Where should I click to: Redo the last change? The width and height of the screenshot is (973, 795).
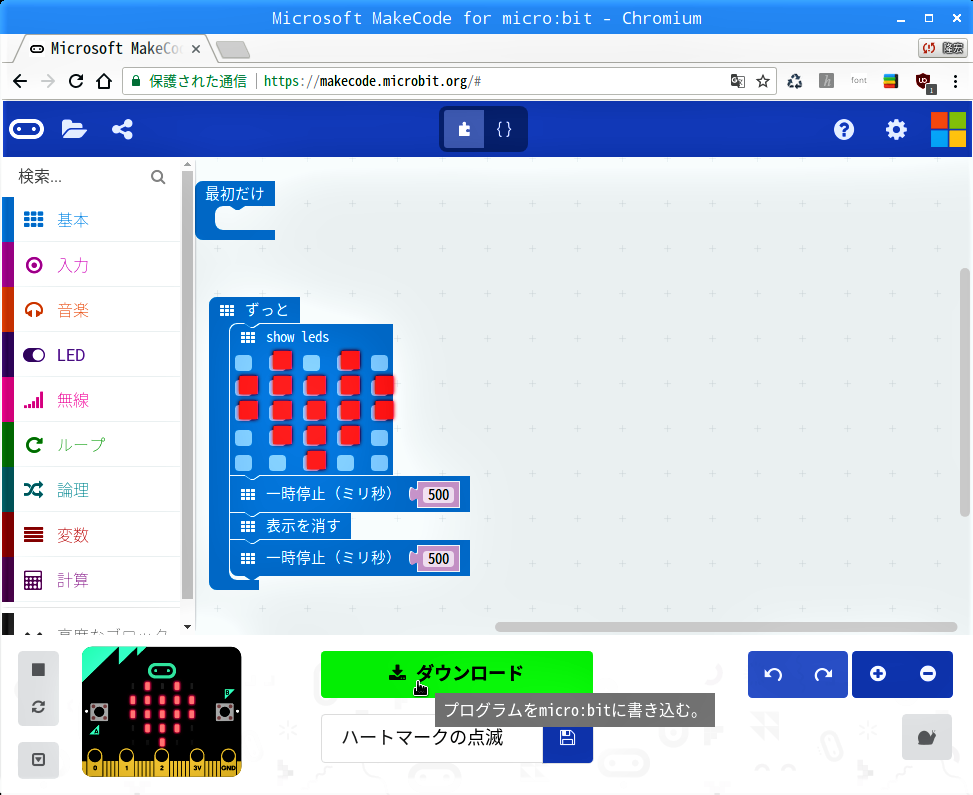pos(823,674)
